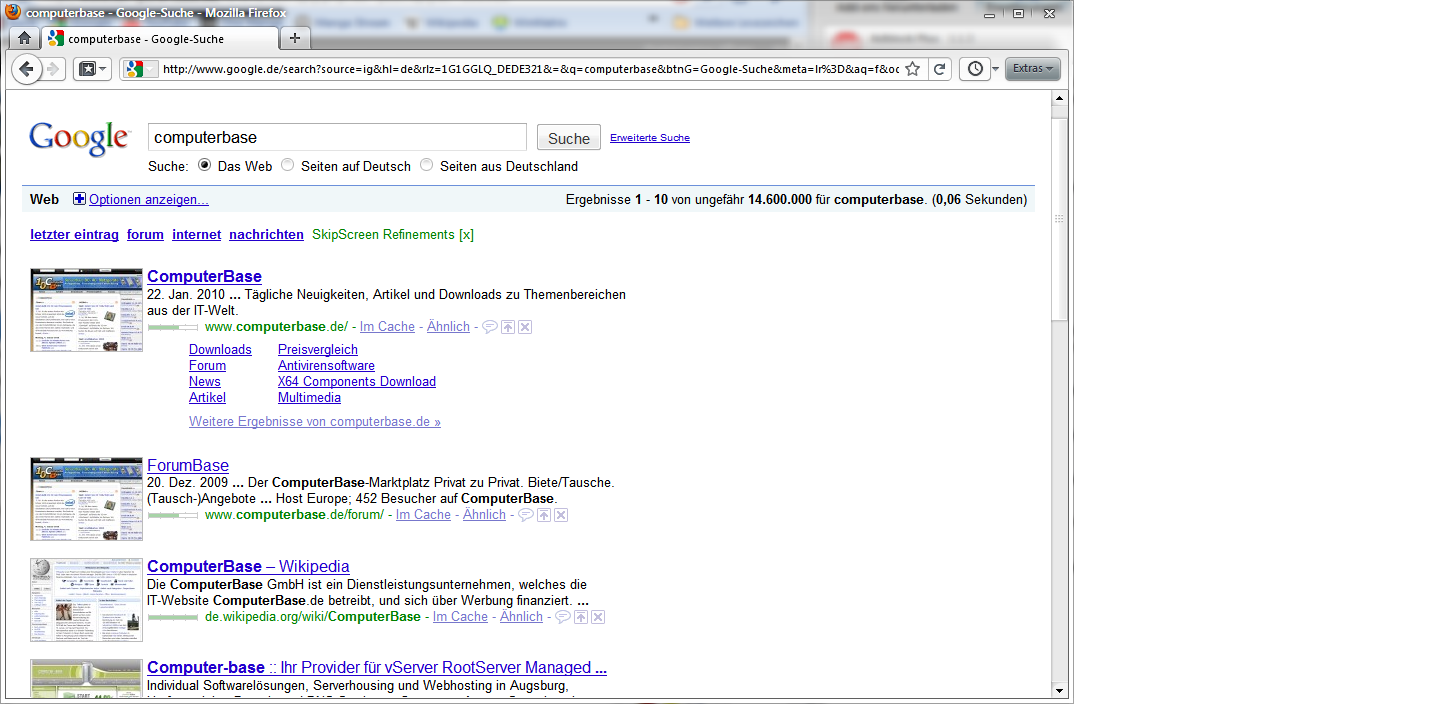Image resolution: width=1429 pixels, height=704 pixels.
Task: Open Wikipedia result preview thumbnail
Action: click(x=87, y=600)
